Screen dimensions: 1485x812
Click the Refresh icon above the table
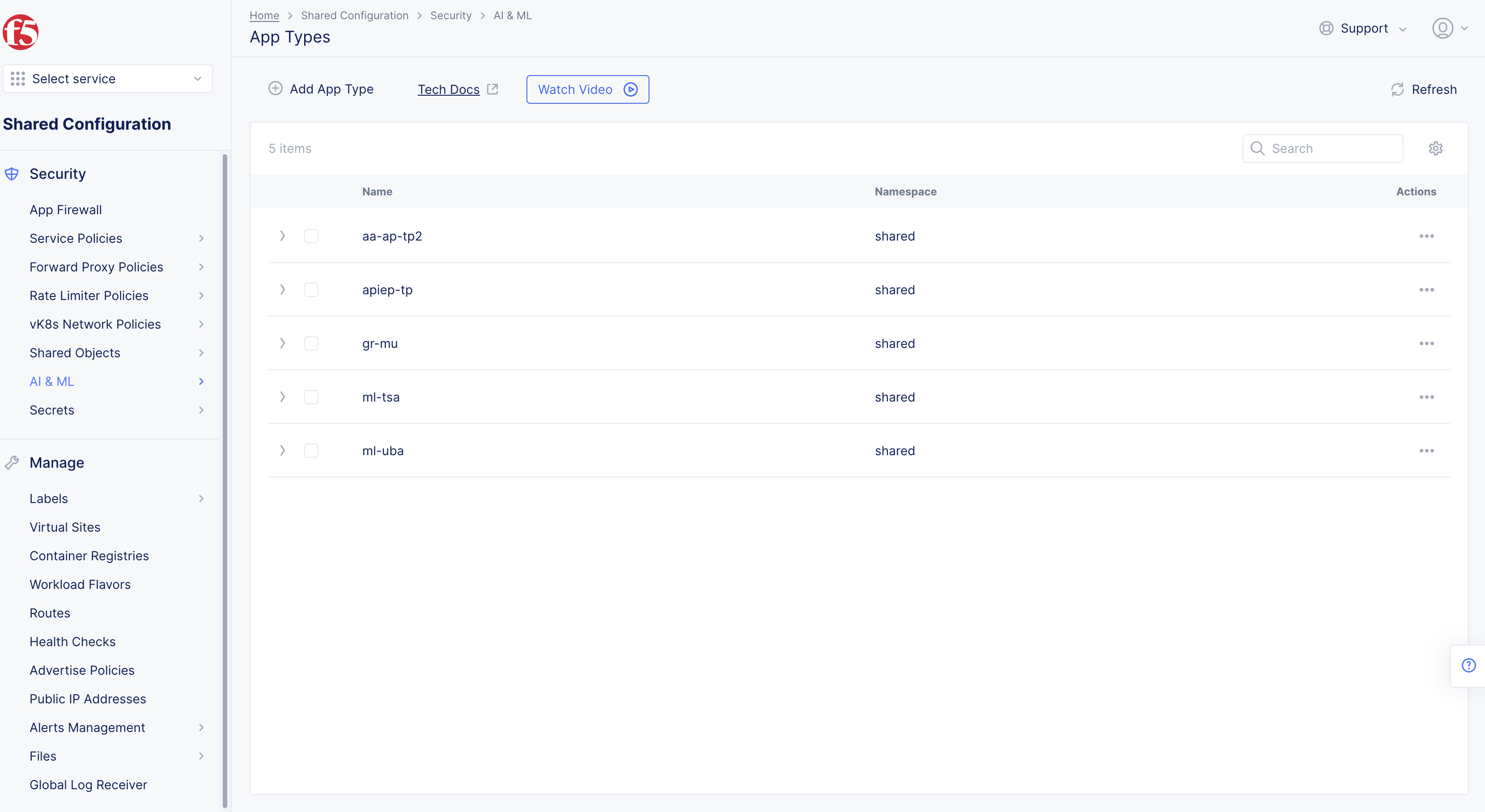[x=1397, y=89]
